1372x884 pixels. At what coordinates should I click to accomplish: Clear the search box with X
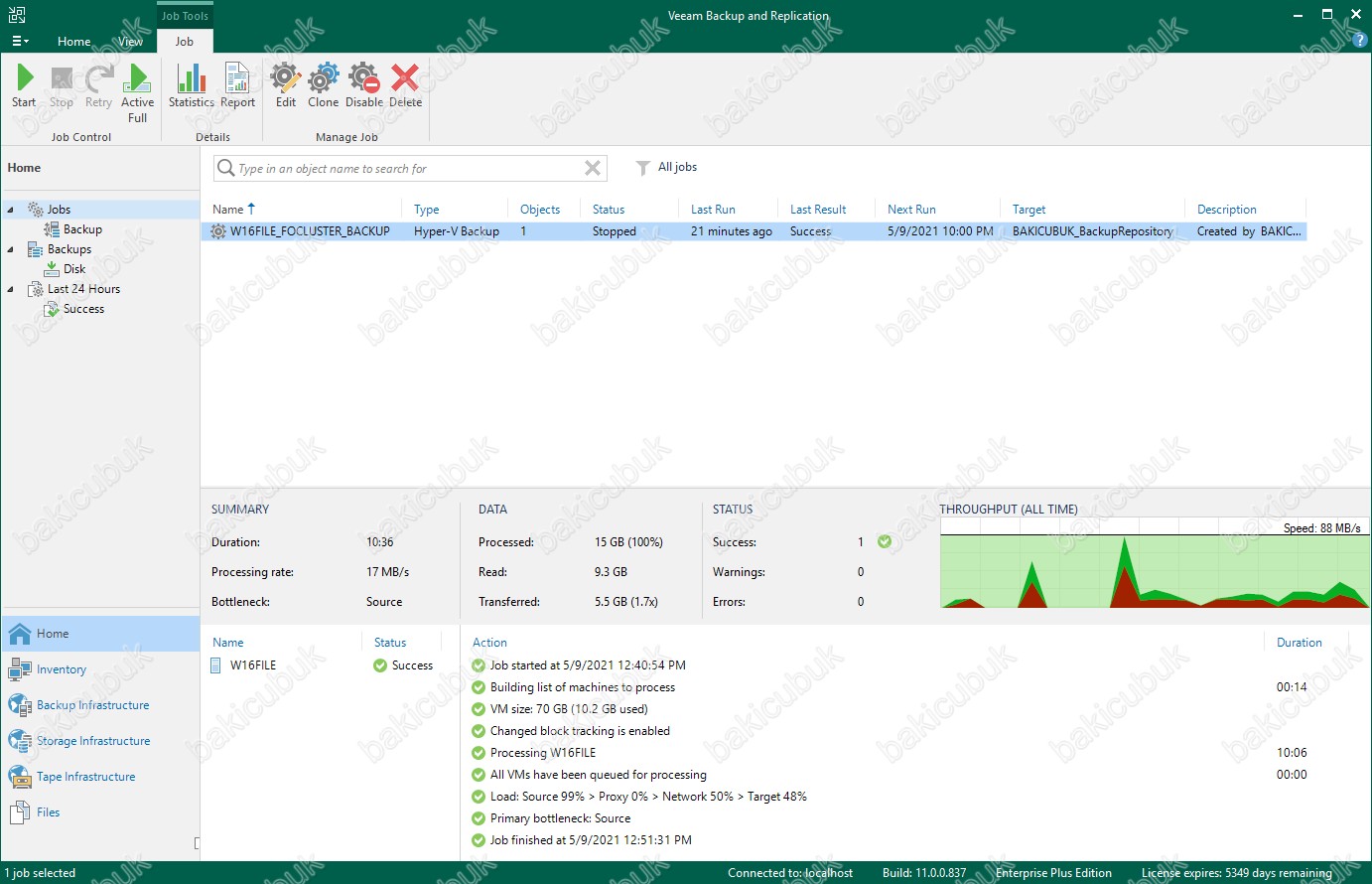[593, 169]
